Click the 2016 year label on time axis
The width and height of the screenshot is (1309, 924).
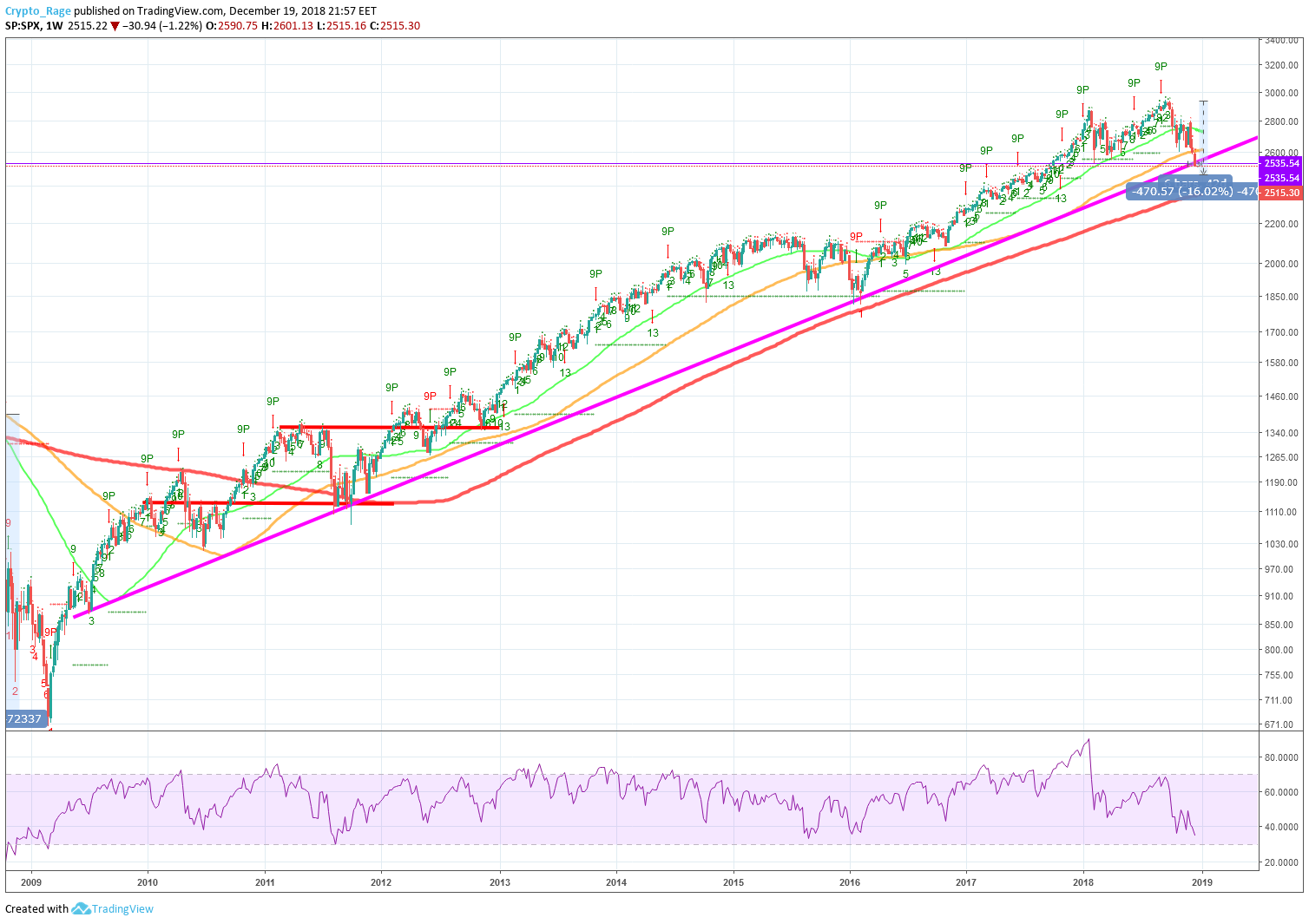pos(850,882)
